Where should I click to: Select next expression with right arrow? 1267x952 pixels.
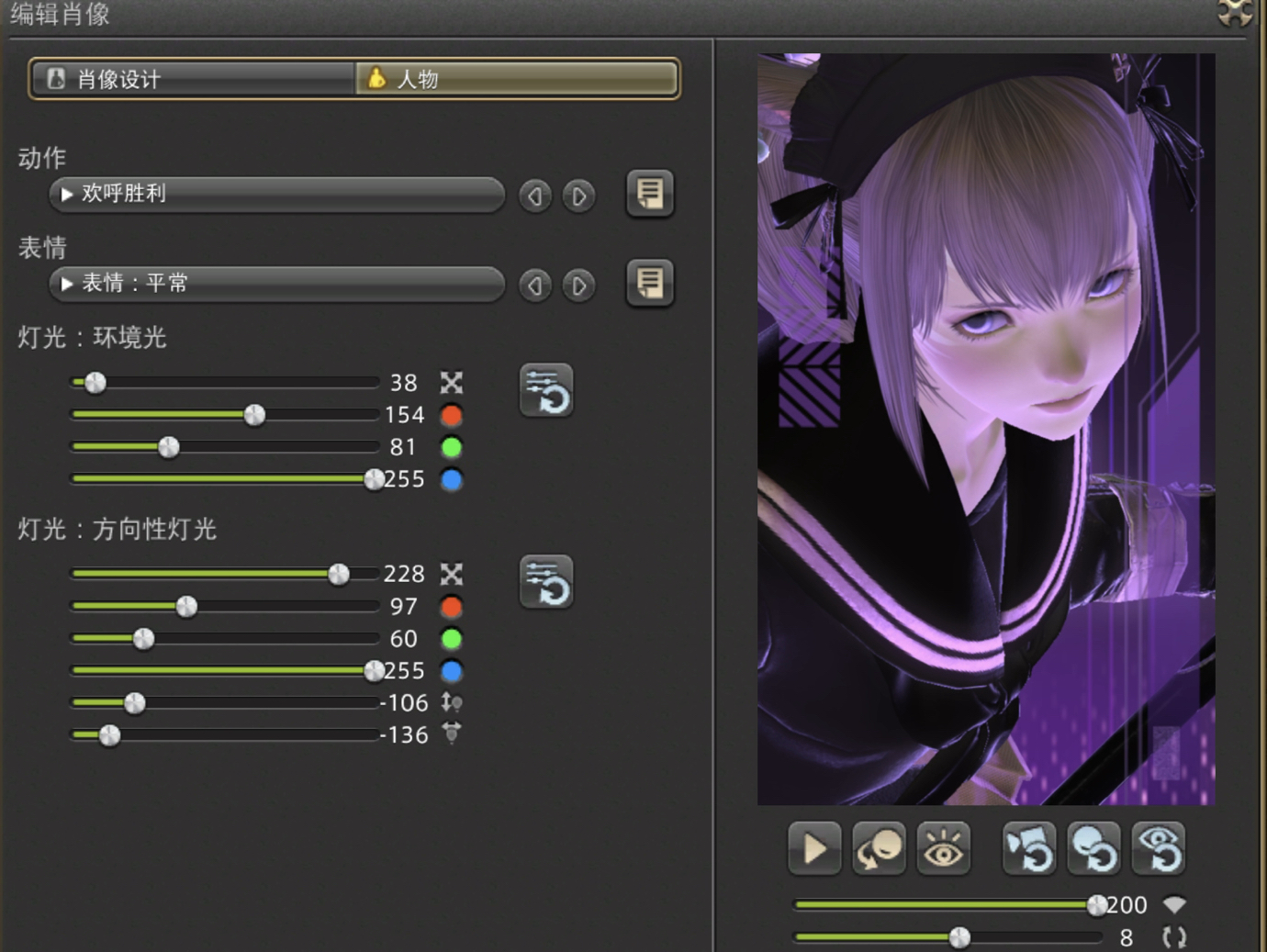pyautogui.click(x=578, y=286)
